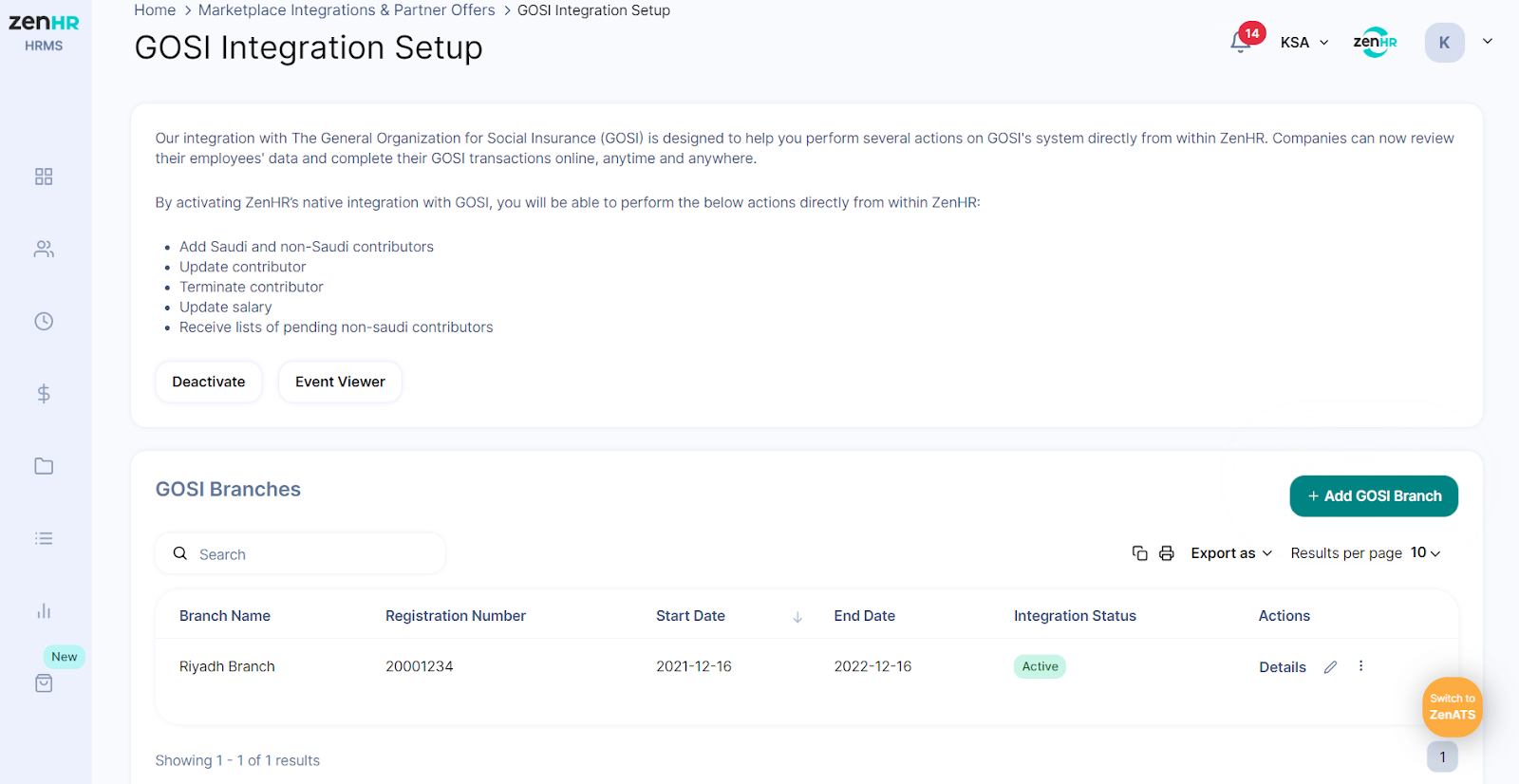The width and height of the screenshot is (1519, 784).
Task: Click the End Date column header
Action: [x=865, y=616]
